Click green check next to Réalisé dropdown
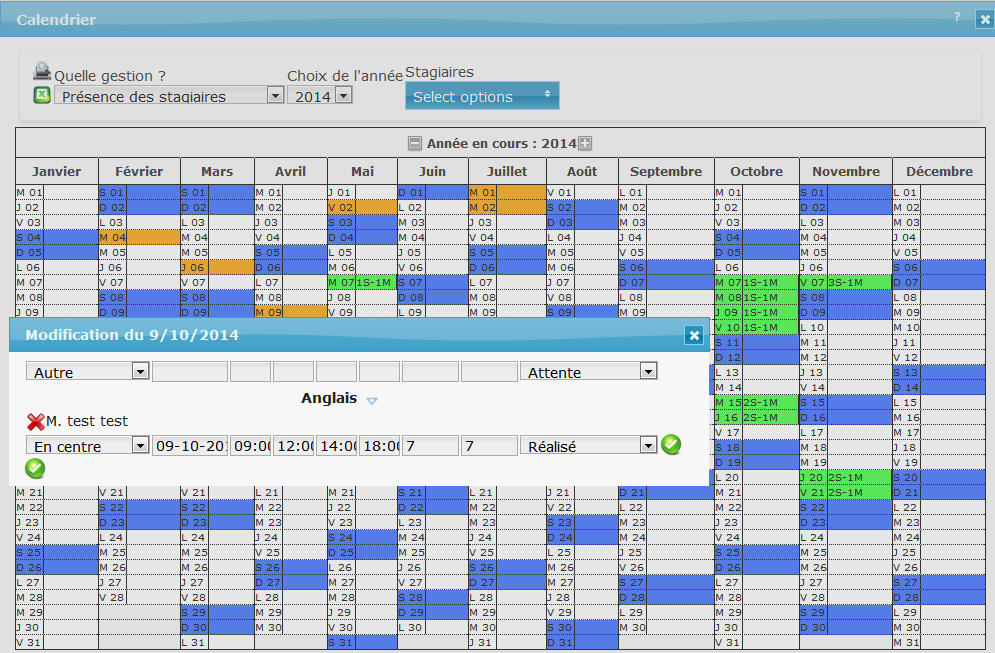The width and height of the screenshot is (995, 653). click(x=671, y=444)
